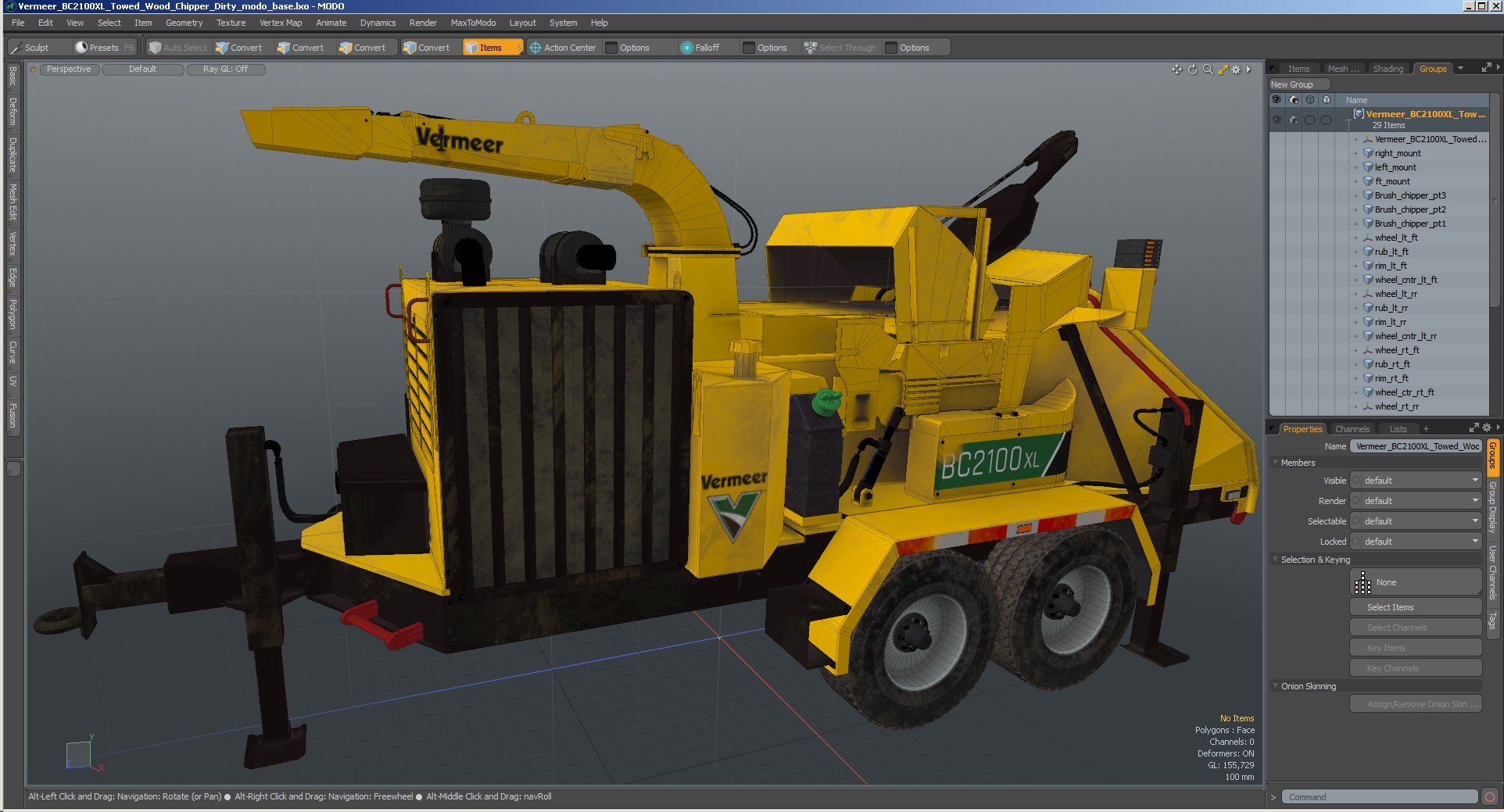Collapse the Onion Skinning section

click(1275, 686)
